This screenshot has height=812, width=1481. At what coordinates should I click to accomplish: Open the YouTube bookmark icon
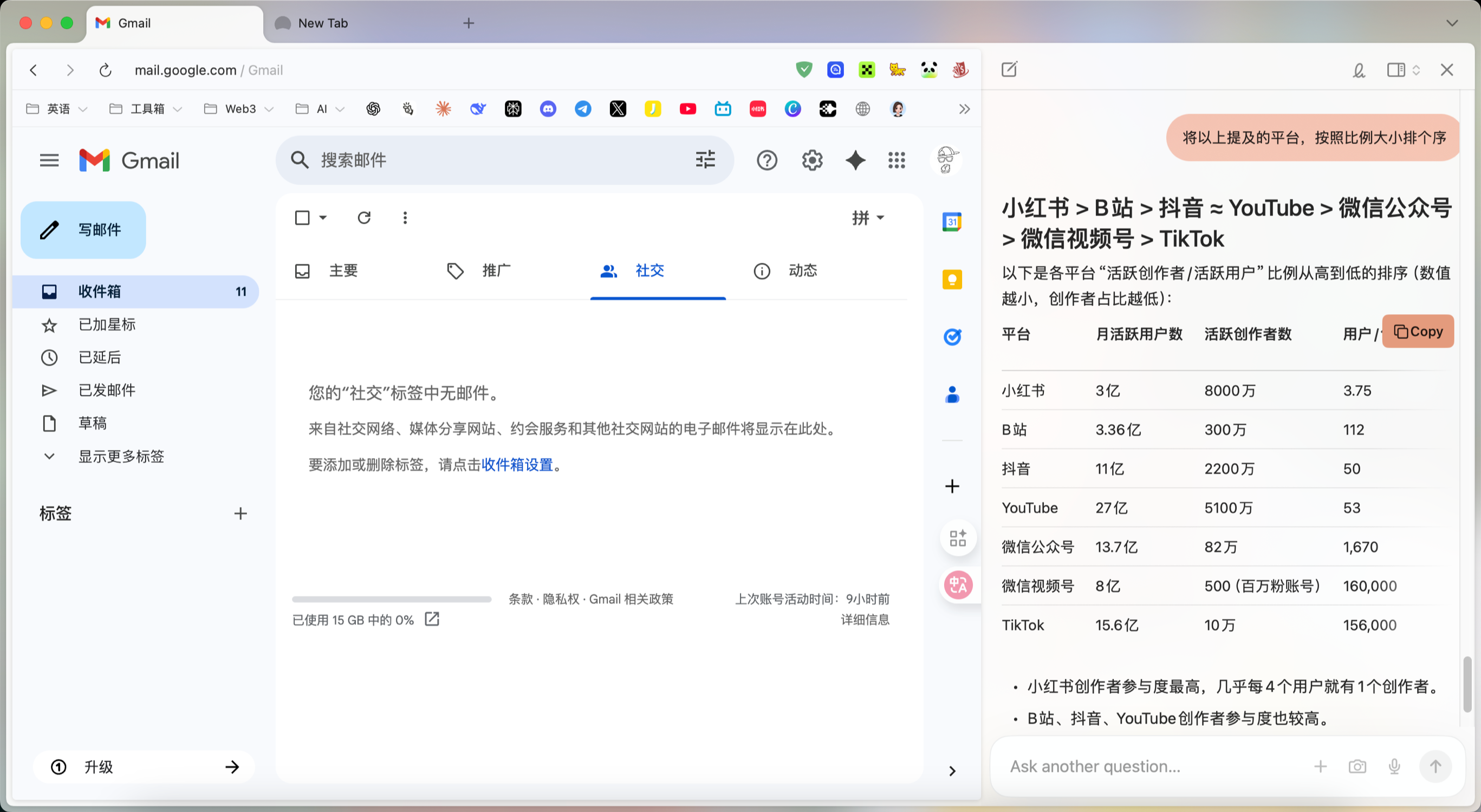click(x=687, y=109)
